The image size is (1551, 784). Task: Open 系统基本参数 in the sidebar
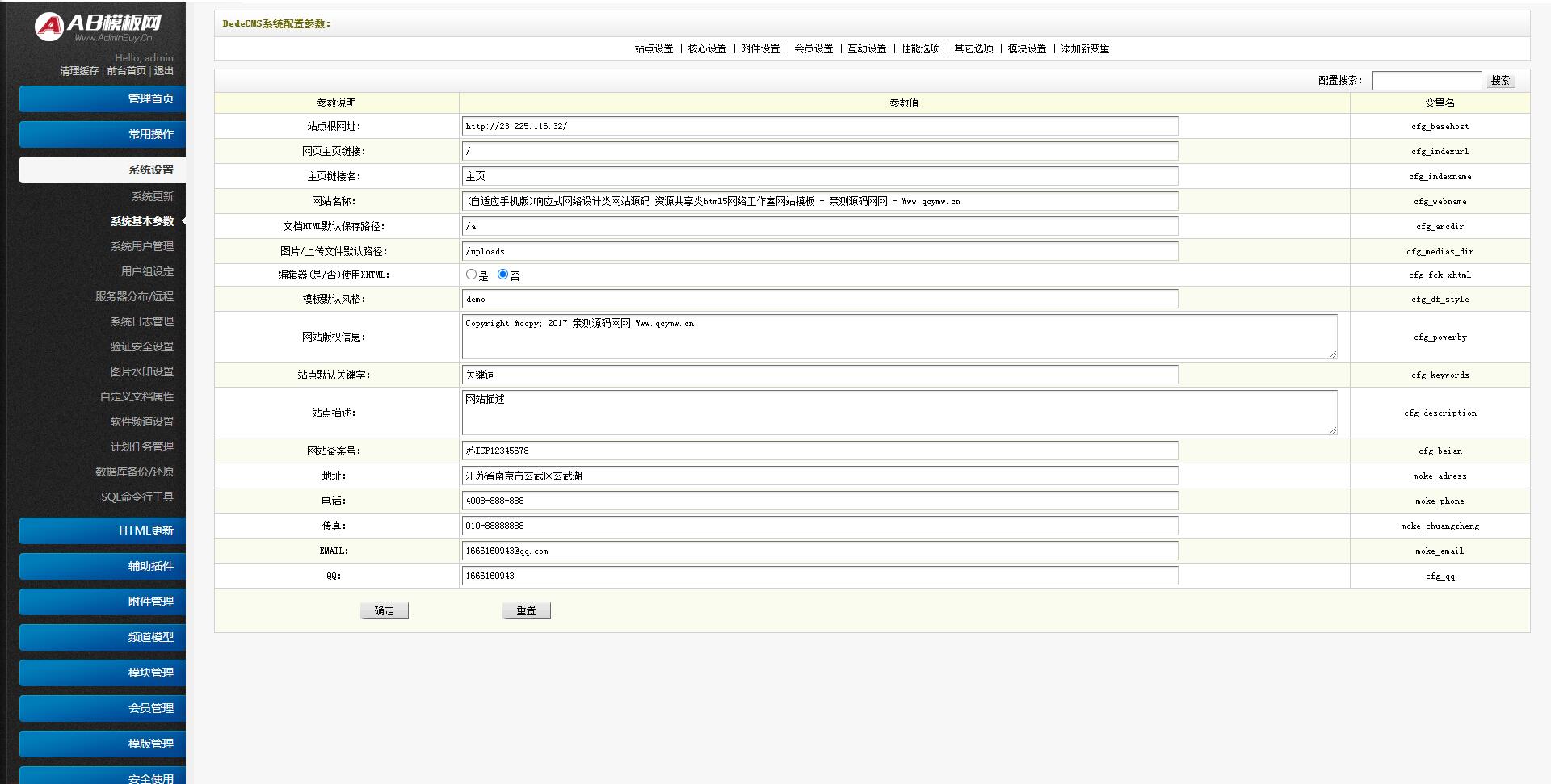tap(142, 221)
